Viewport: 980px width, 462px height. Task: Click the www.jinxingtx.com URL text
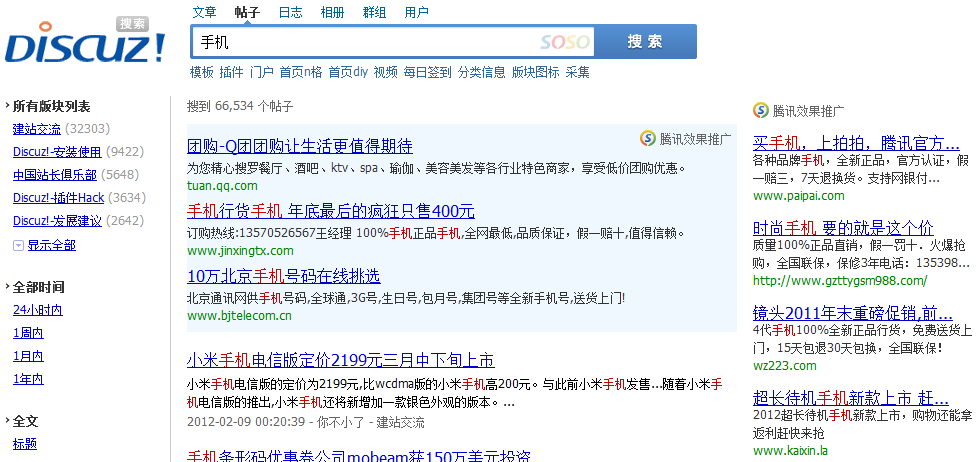tap(240, 251)
